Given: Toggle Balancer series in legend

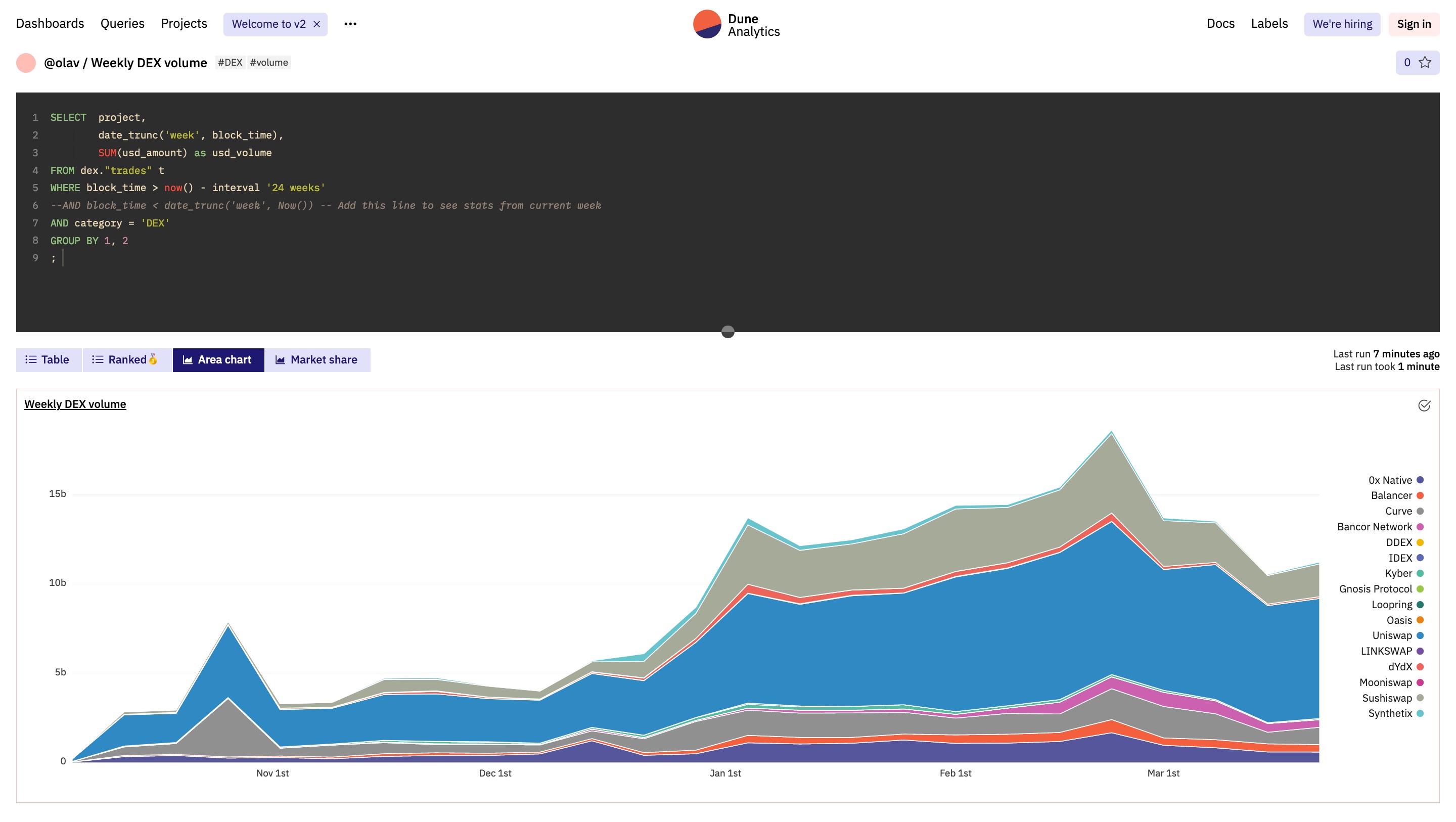Looking at the screenshot, I should 1397,495.
